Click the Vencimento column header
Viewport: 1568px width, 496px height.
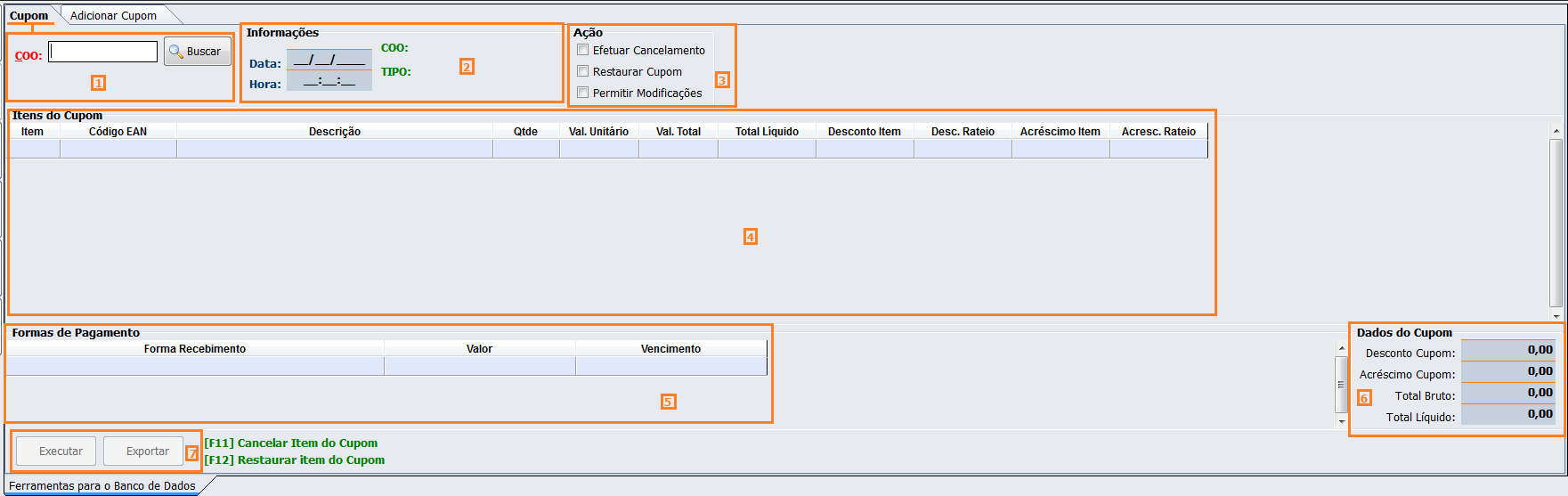coord(670,349)
